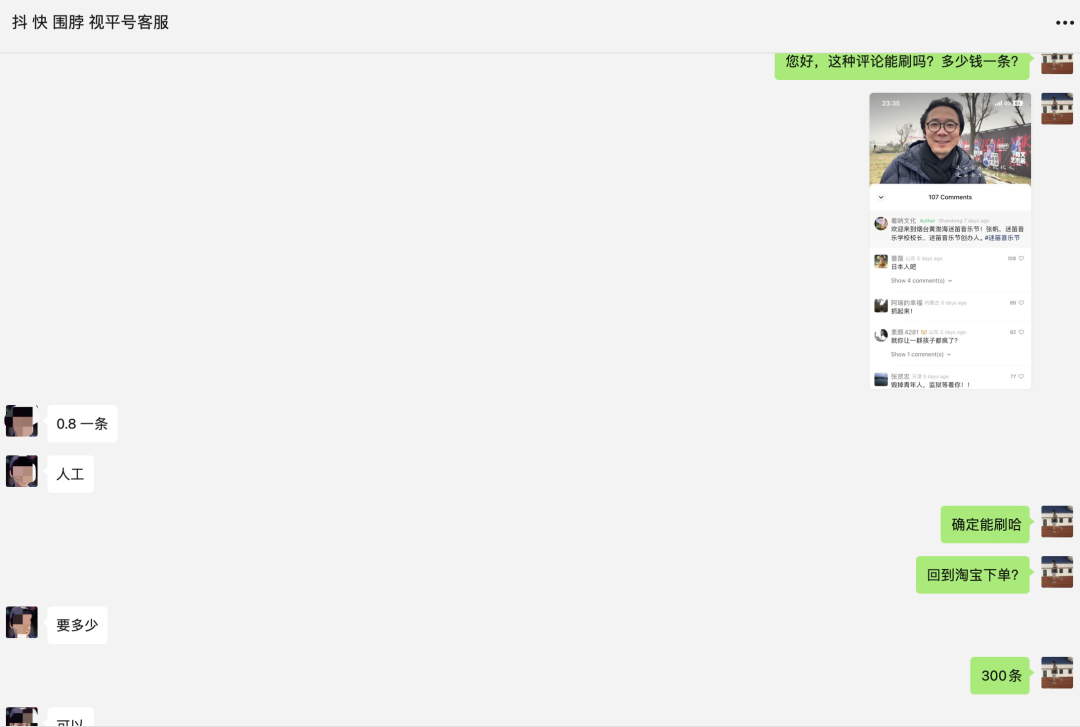This screenshot has width=1080, height=727.
Task: Click contact avatar beside '0.8 一条' message
Action: coord(21,421)
